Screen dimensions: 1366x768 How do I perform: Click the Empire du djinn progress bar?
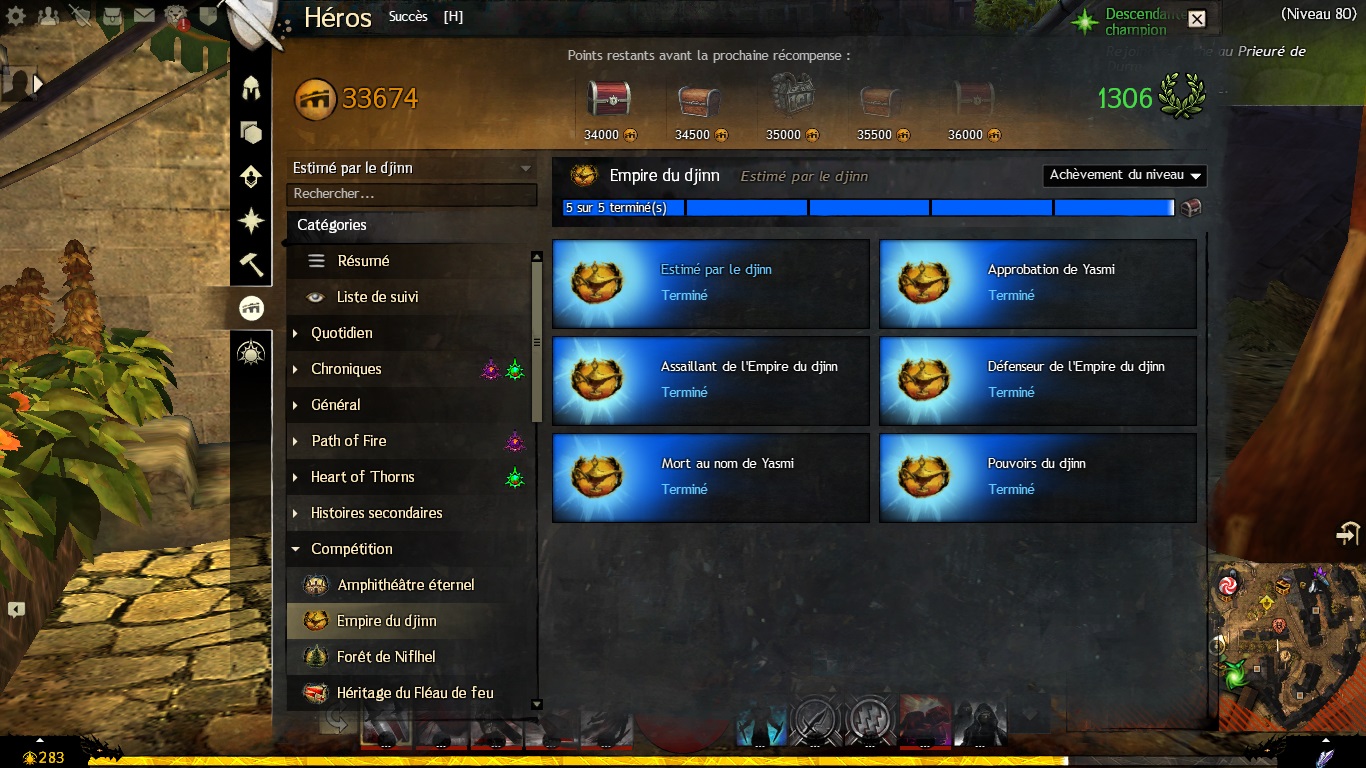[x=869, y=208]
